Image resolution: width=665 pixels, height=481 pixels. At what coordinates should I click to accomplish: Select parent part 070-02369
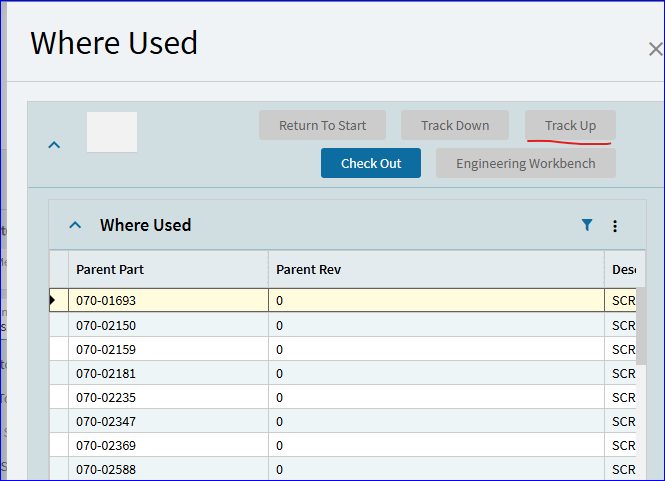coord(168,445)
